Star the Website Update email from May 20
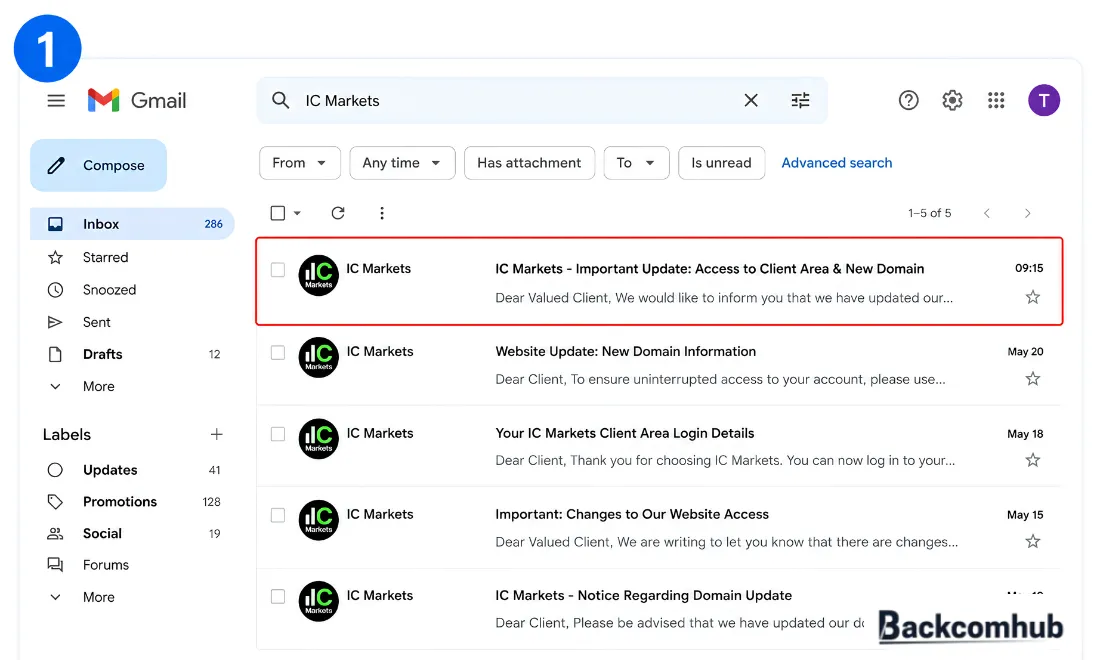The width and height of the screenshot is (1100, 660). pos(1033,379)
